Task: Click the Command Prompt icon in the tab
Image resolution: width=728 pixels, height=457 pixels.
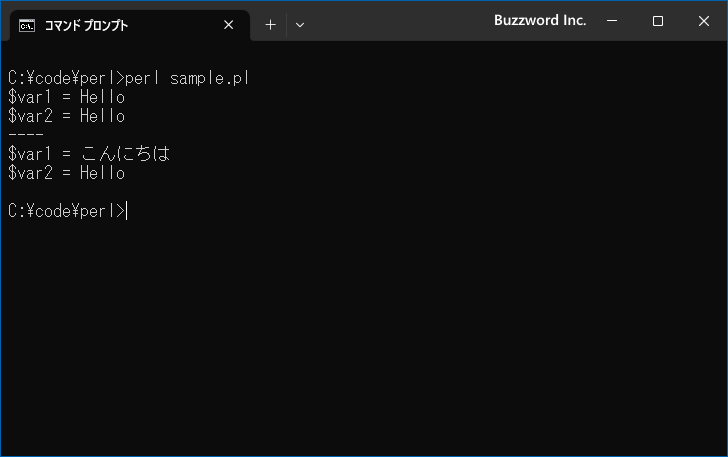Action: (27, 26)
